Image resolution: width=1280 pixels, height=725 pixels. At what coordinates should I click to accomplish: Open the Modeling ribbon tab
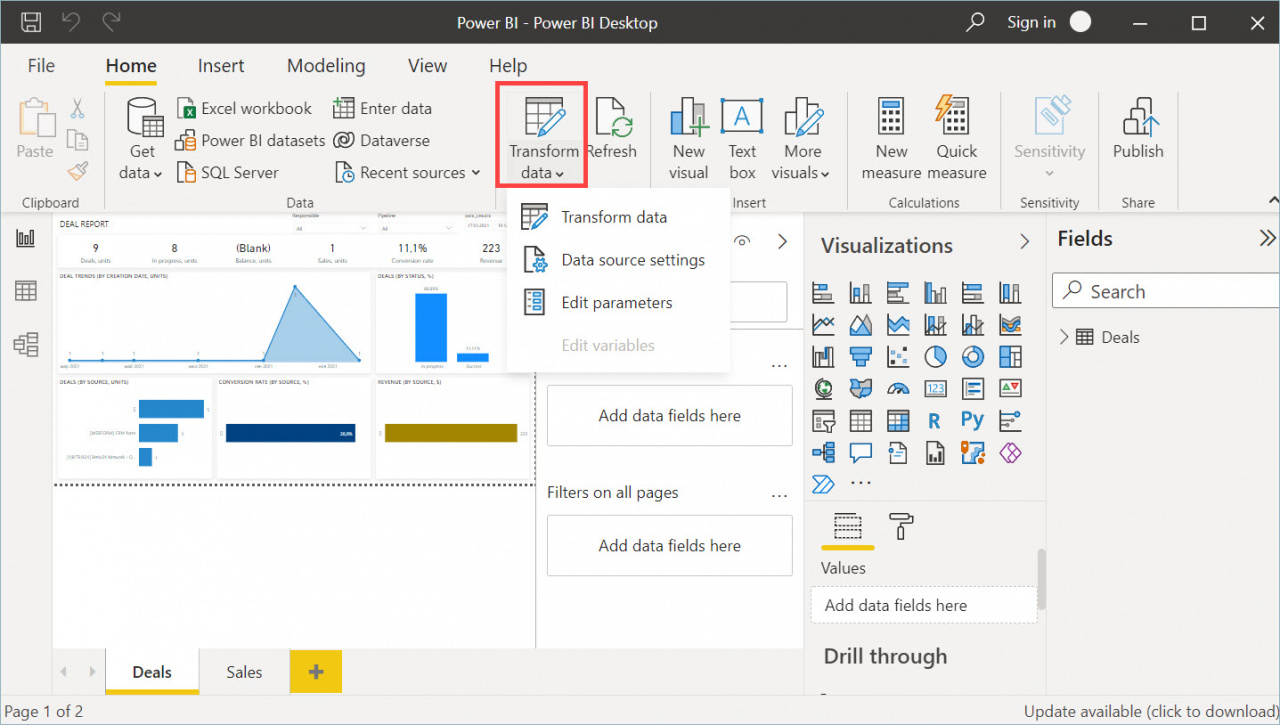click(326, 65)
